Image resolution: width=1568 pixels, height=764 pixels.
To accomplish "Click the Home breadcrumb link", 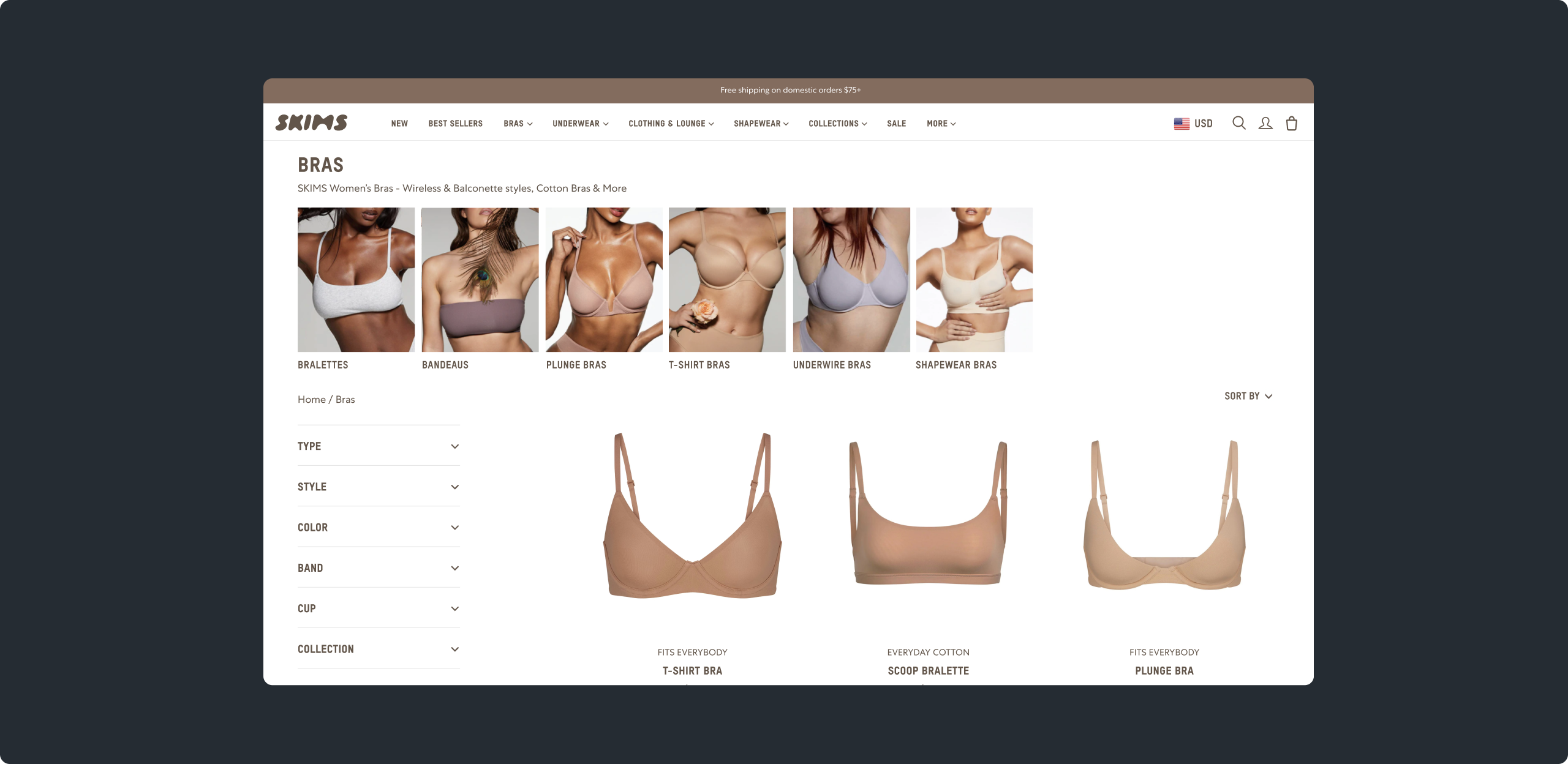I will coord(312,399).
